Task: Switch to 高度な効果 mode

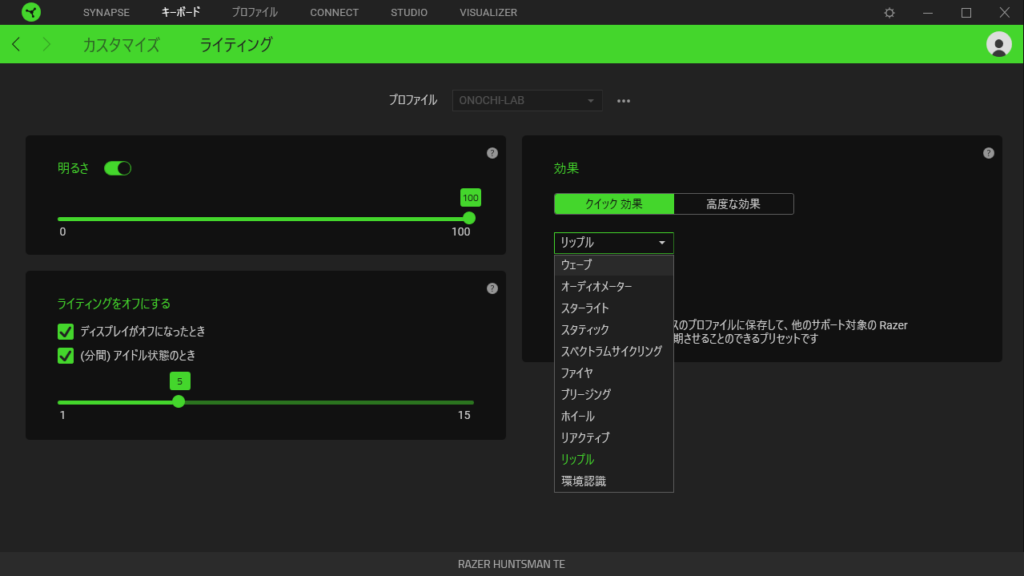Action: click(x=733, y=204)
